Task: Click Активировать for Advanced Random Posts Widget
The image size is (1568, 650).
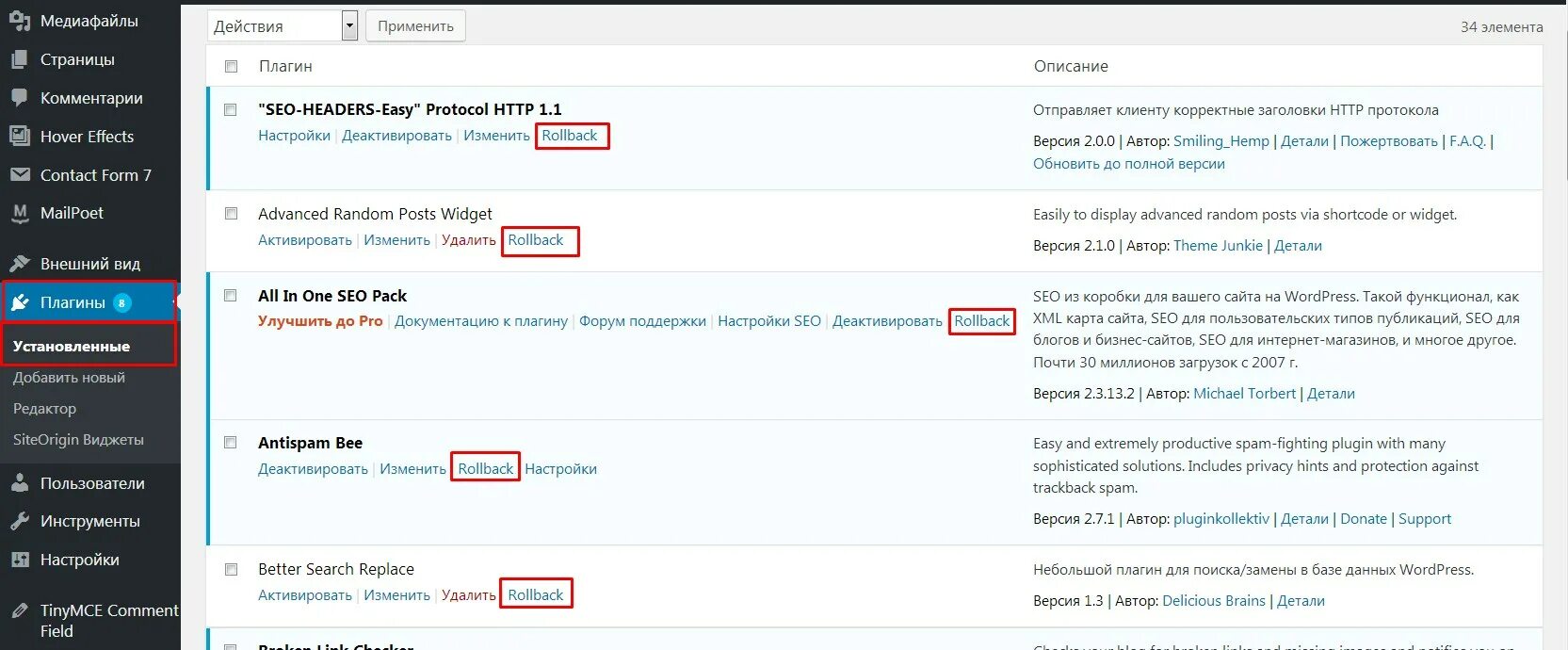Action: click(305, 240)
